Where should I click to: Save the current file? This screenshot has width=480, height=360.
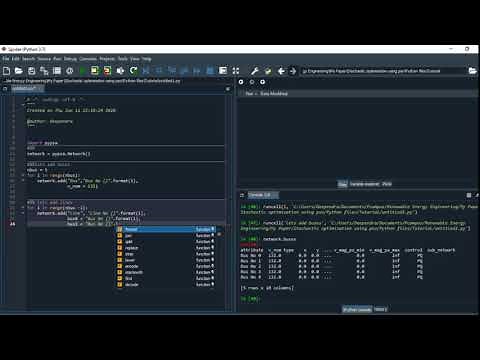31,71
